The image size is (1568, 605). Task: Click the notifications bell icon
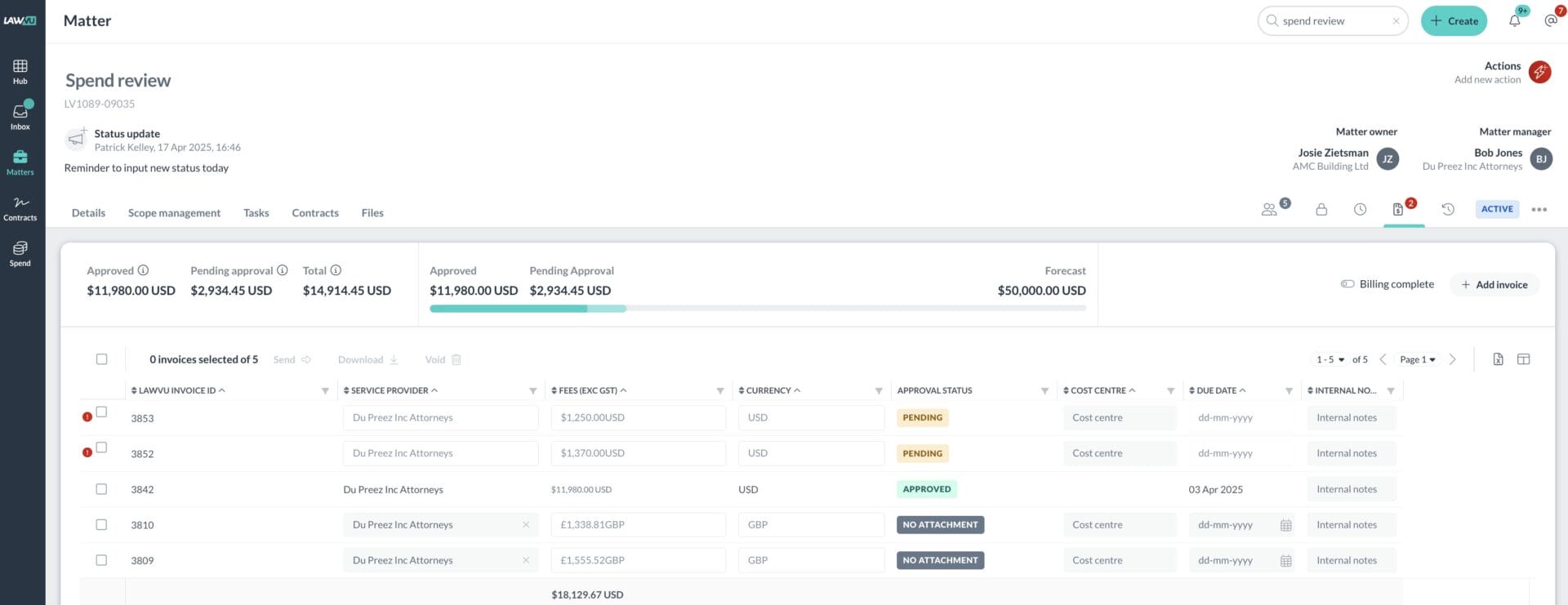1514,21
